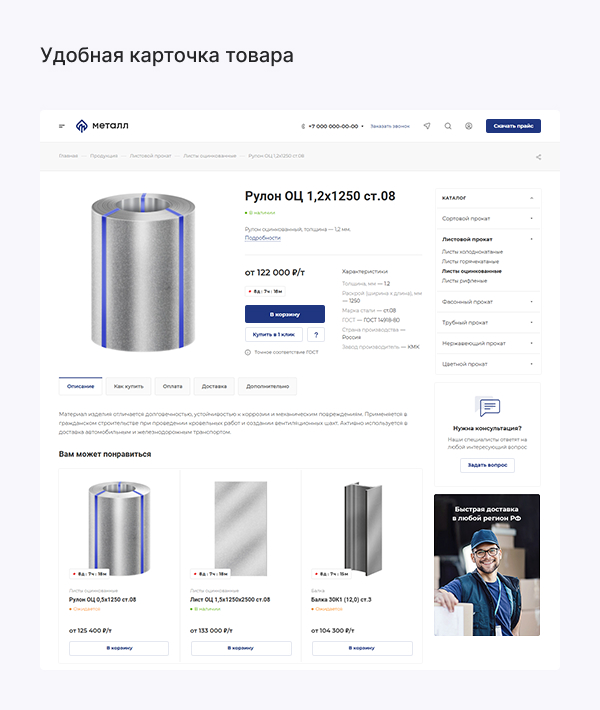Image resolution: width=600 pixels, height=710 pixels.
Task: Open the user account icon
Action: pos(468,126)
